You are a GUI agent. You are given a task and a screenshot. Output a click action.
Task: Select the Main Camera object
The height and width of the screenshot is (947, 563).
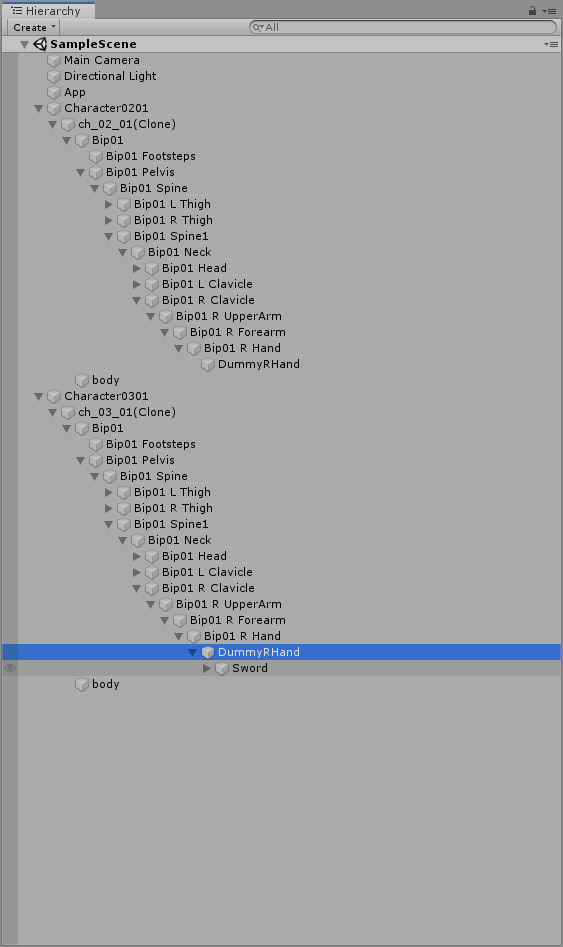(x=101, y=60)
